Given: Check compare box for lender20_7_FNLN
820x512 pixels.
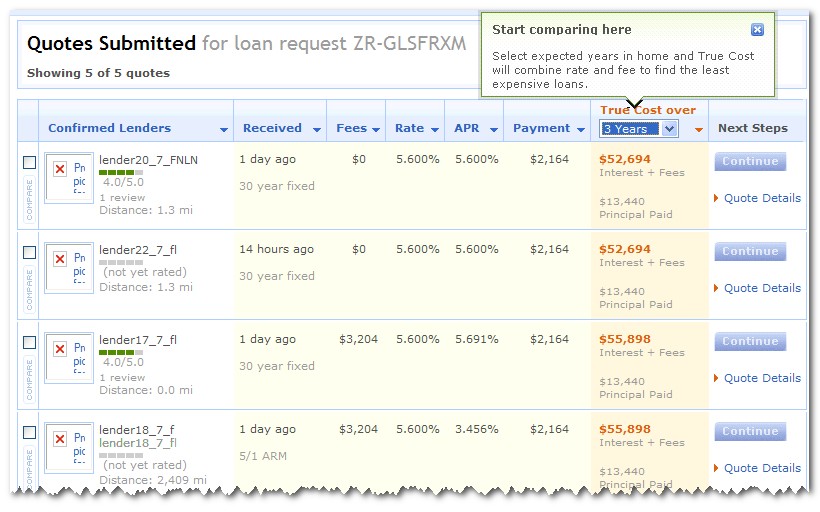Looking at the screenshot, I should [x=30, y=162].
